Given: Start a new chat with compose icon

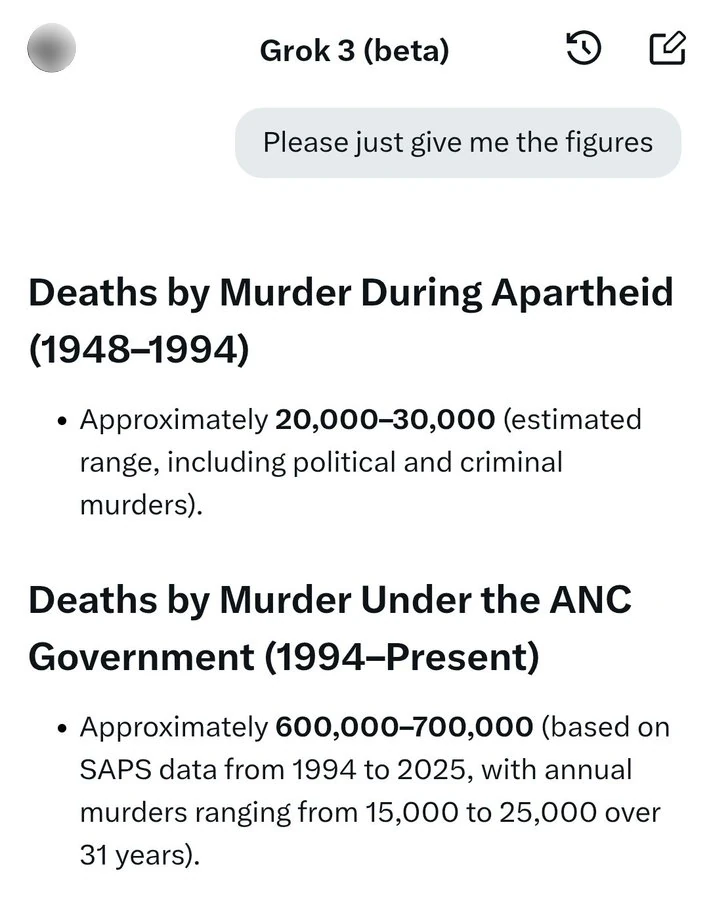Looking at the screenshot, I should point(667,48).
